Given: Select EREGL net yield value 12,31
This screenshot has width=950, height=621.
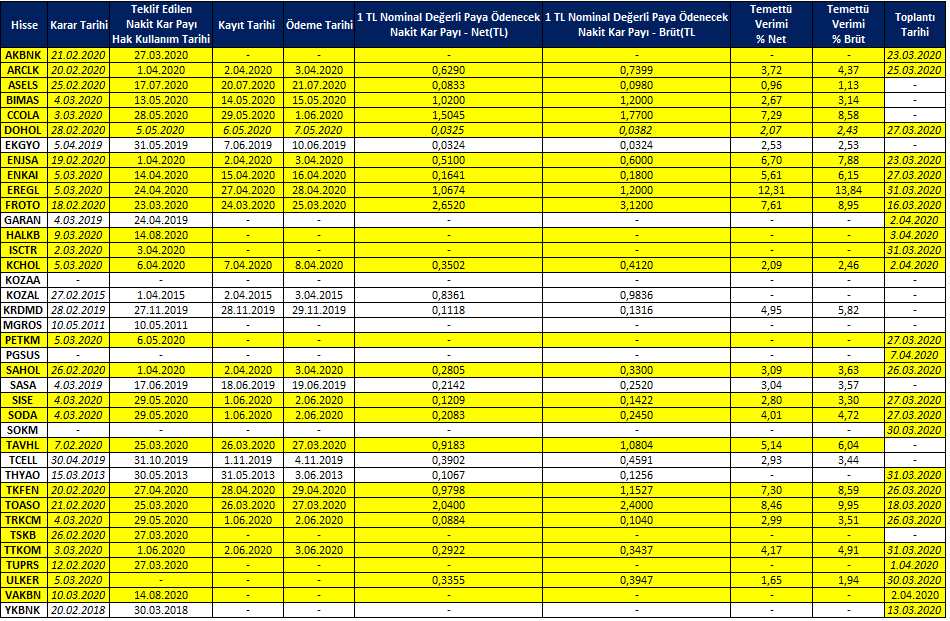Looking at the screenshot, I should (x=771, y=190).
